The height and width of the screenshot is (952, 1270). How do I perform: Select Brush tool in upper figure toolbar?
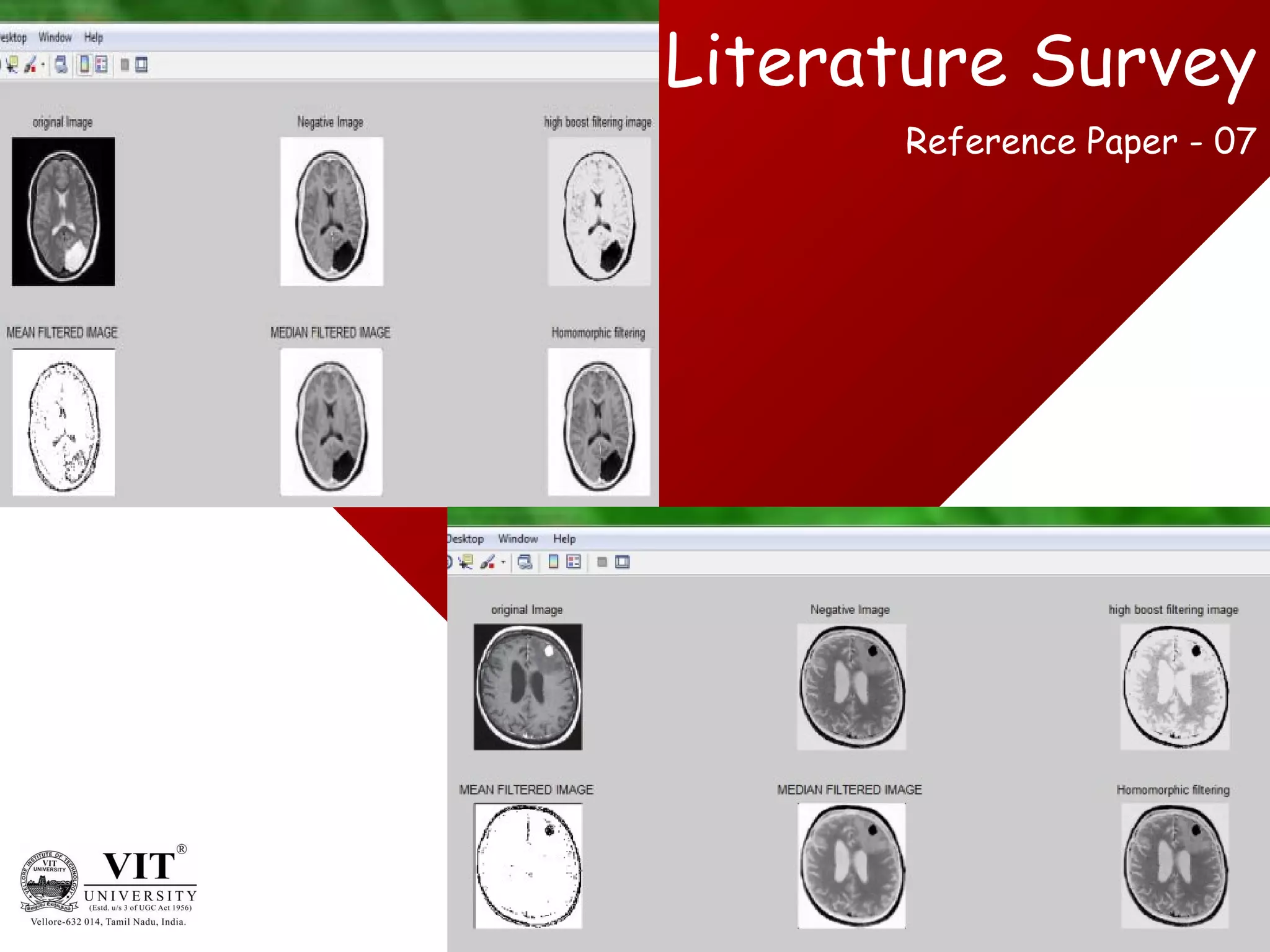(30, 64)
